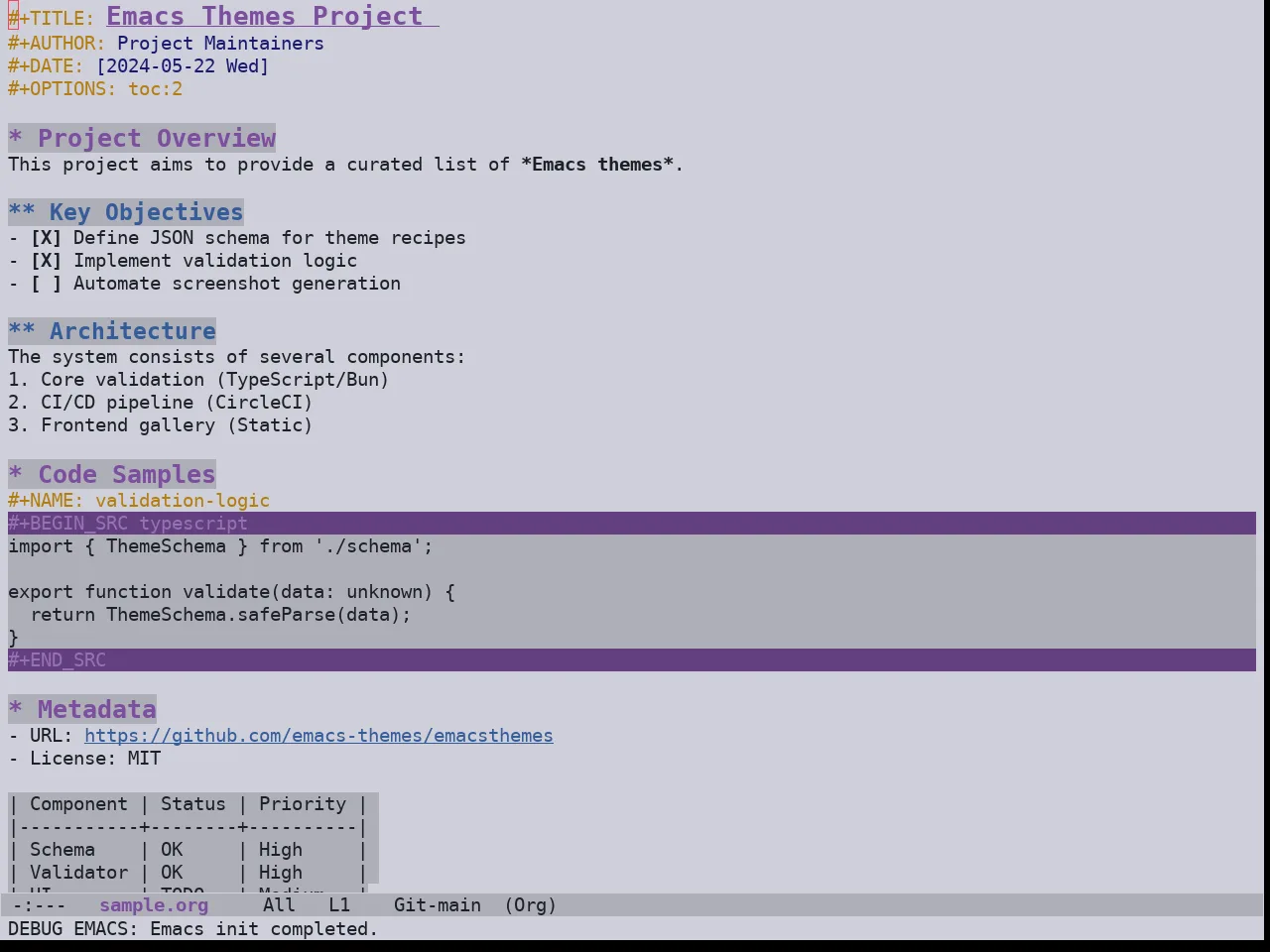Click the 'Component' table header cell
Viewport: 1270px width, 952px height.
pos(78,804)
